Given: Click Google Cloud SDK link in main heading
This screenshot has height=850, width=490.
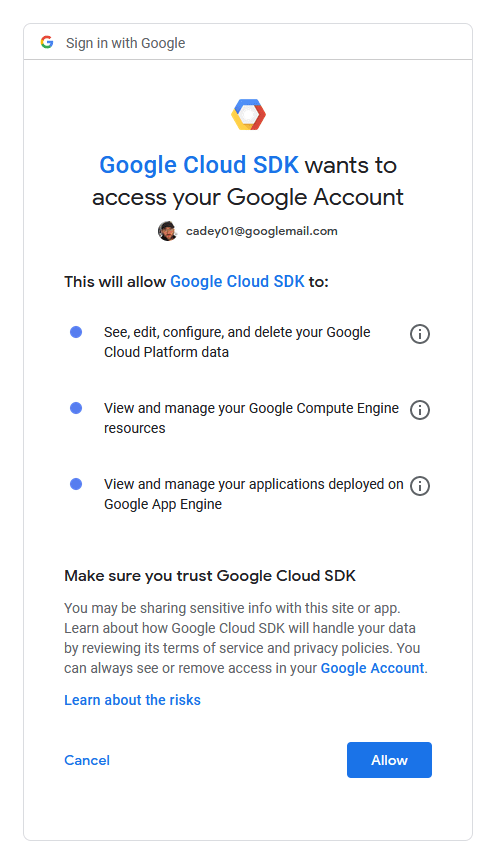Looking at the screenshot, I should click(199, 165).
